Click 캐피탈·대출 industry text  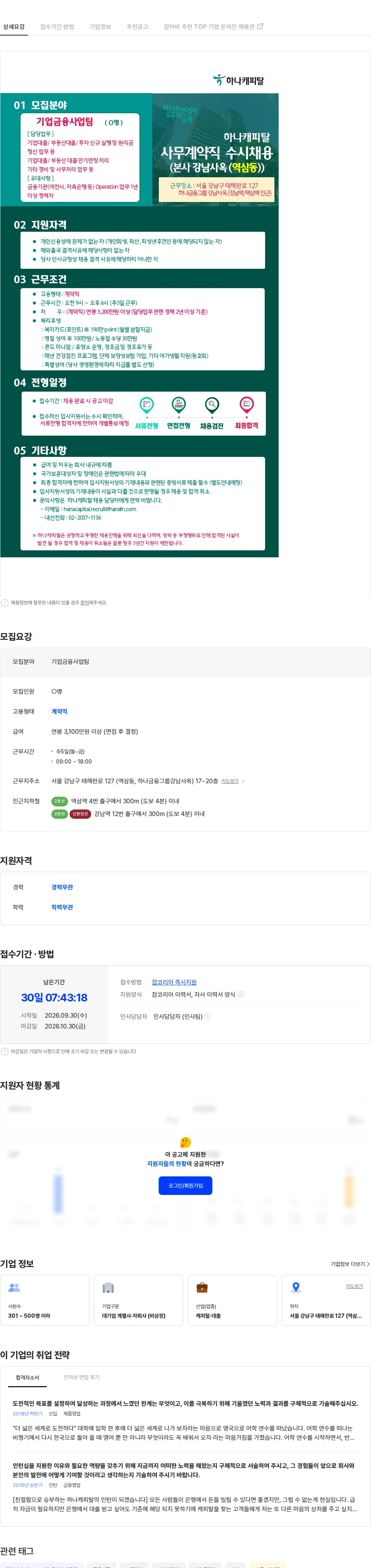tap(208, 1315)
